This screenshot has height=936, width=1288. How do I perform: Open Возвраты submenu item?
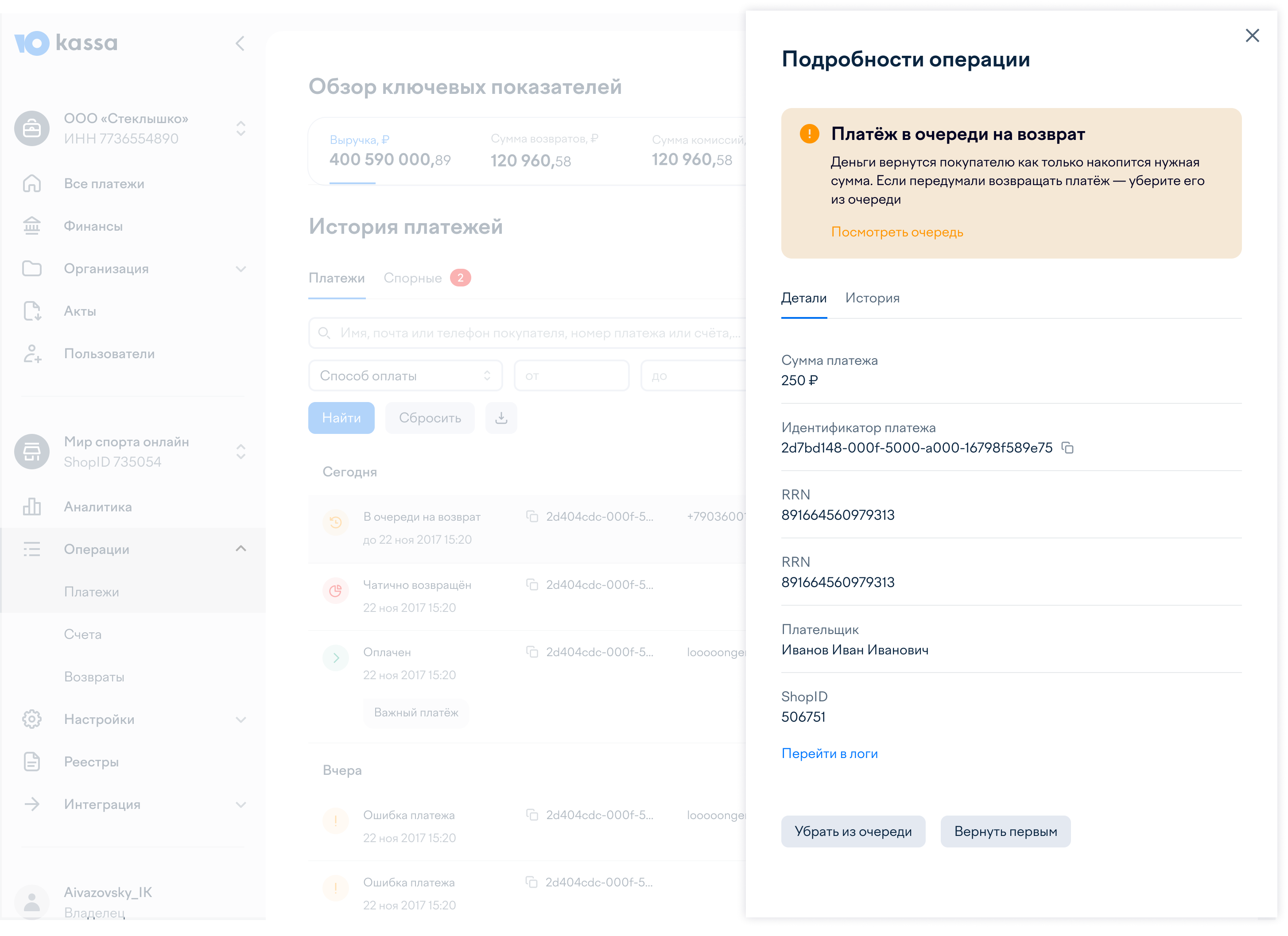click(x=94, y=677)
